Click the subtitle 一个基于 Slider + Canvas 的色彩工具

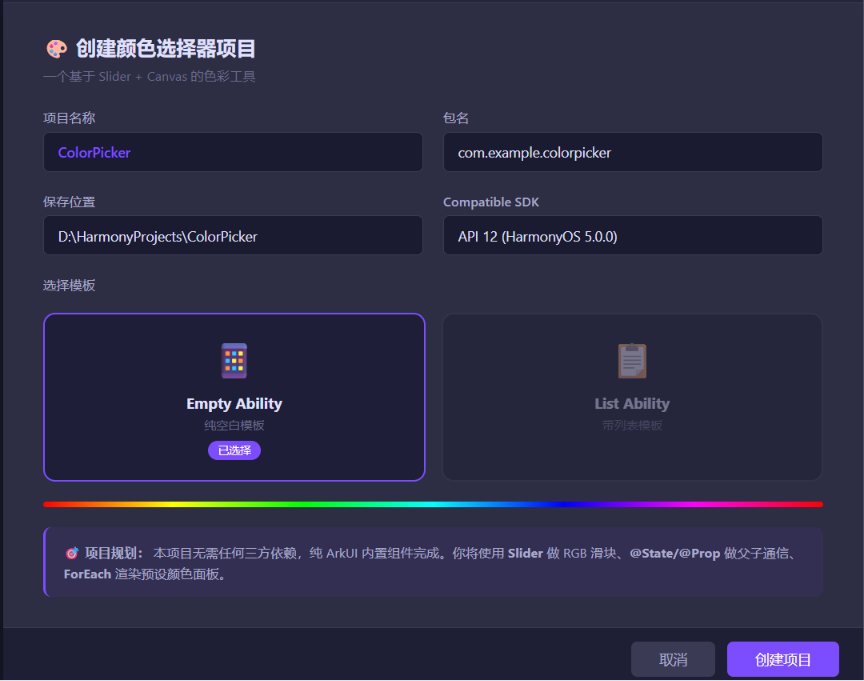(x=149, y=77)
